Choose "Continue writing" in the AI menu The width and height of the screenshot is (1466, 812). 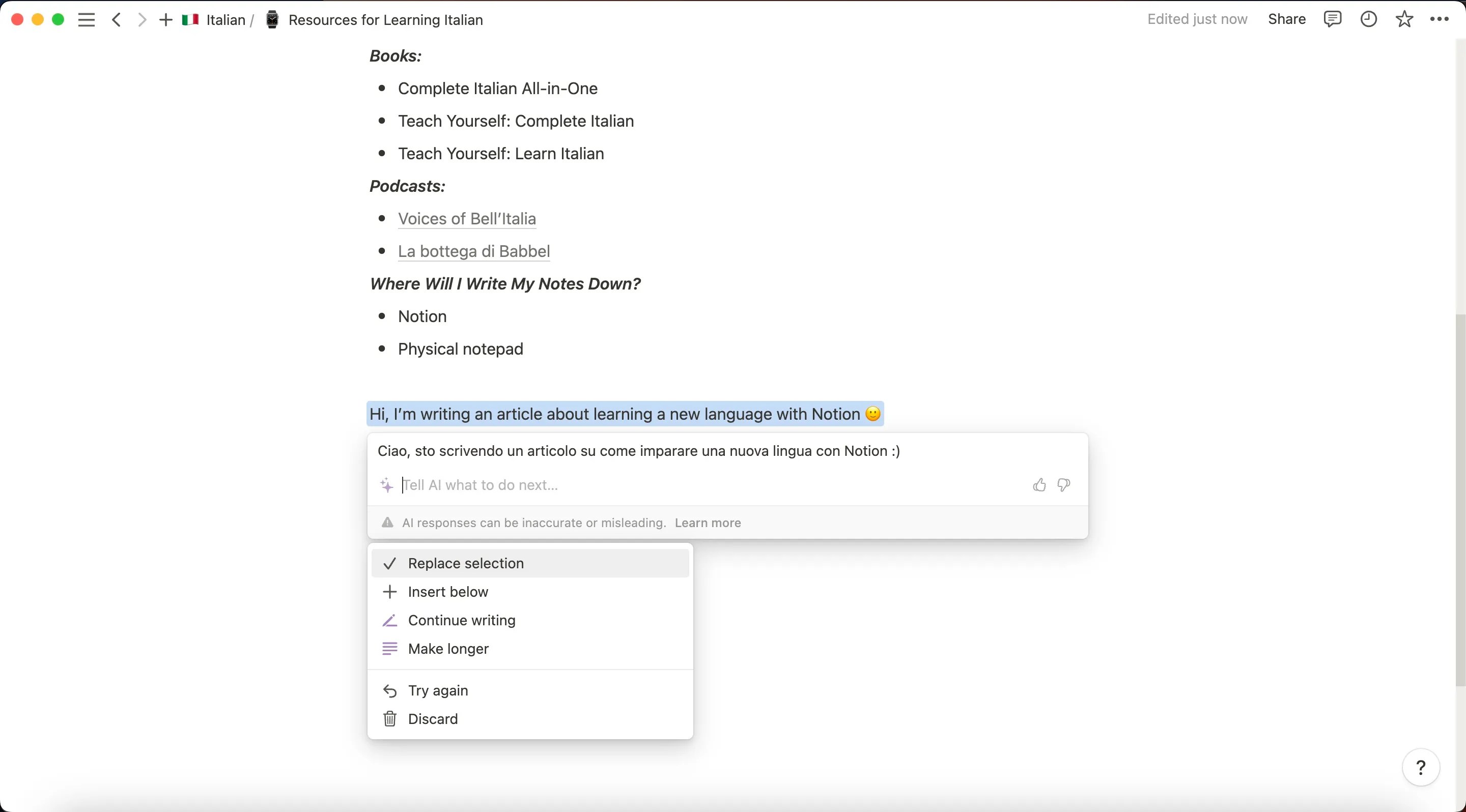(462, 620)
